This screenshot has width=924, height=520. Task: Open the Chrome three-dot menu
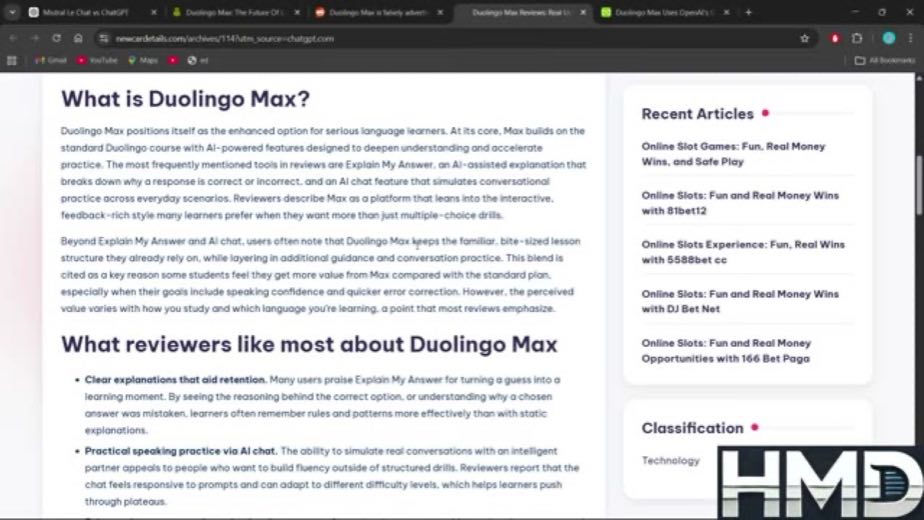[x=911, y=38]
